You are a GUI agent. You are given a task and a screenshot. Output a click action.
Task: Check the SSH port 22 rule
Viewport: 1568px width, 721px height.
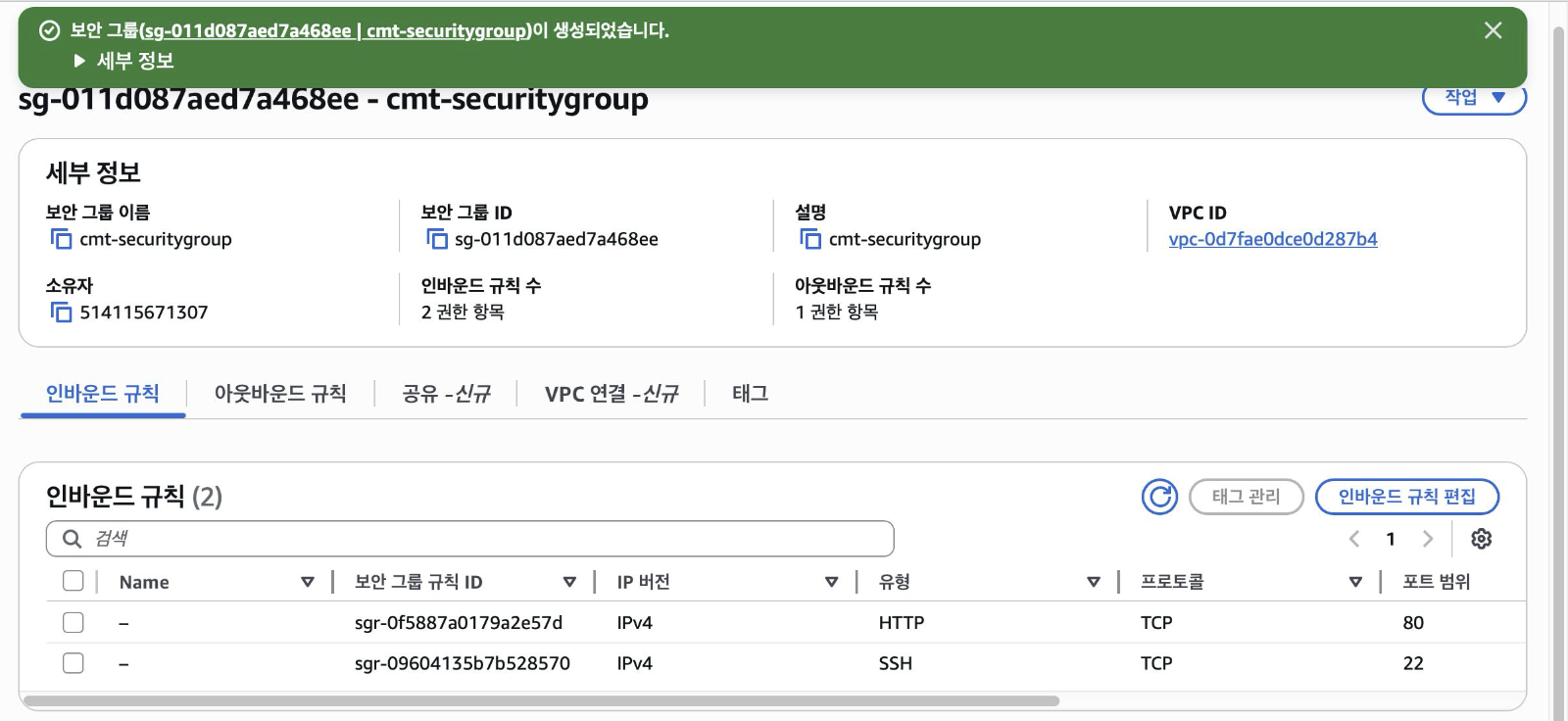pyautogui.click(x=73, y=663)
